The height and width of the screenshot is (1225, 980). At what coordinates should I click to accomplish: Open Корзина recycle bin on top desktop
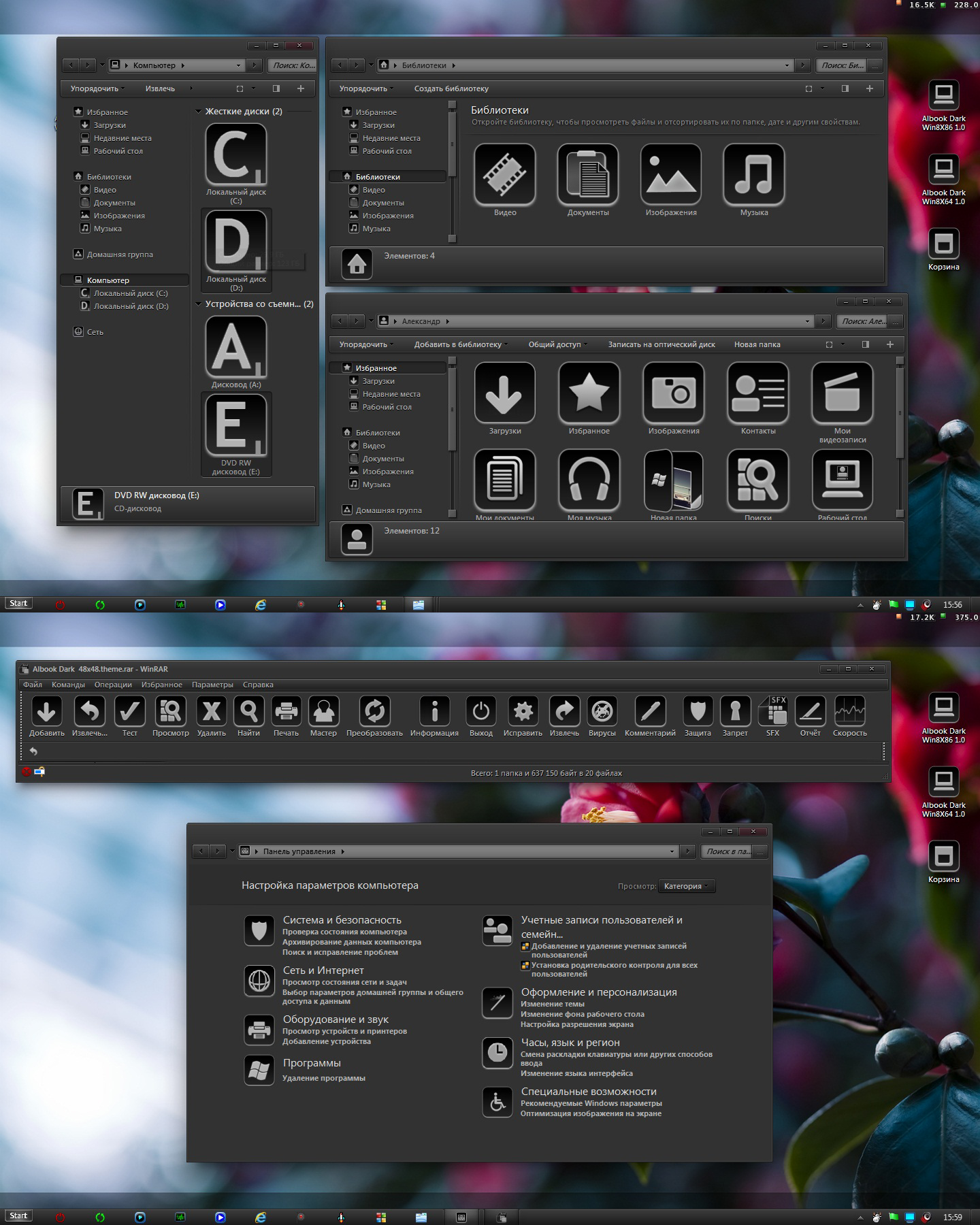(x=943, y=245)
